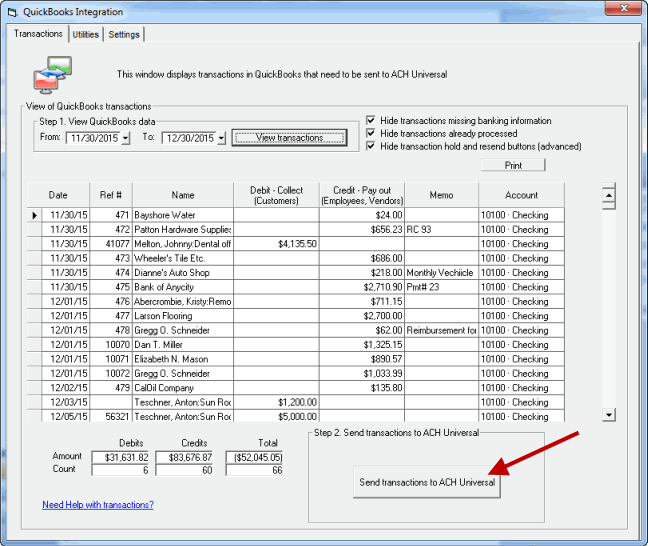Open the From date dropdown
This screenshot has height=546, width=648.
pyautogui.click(x=126, y=138)
